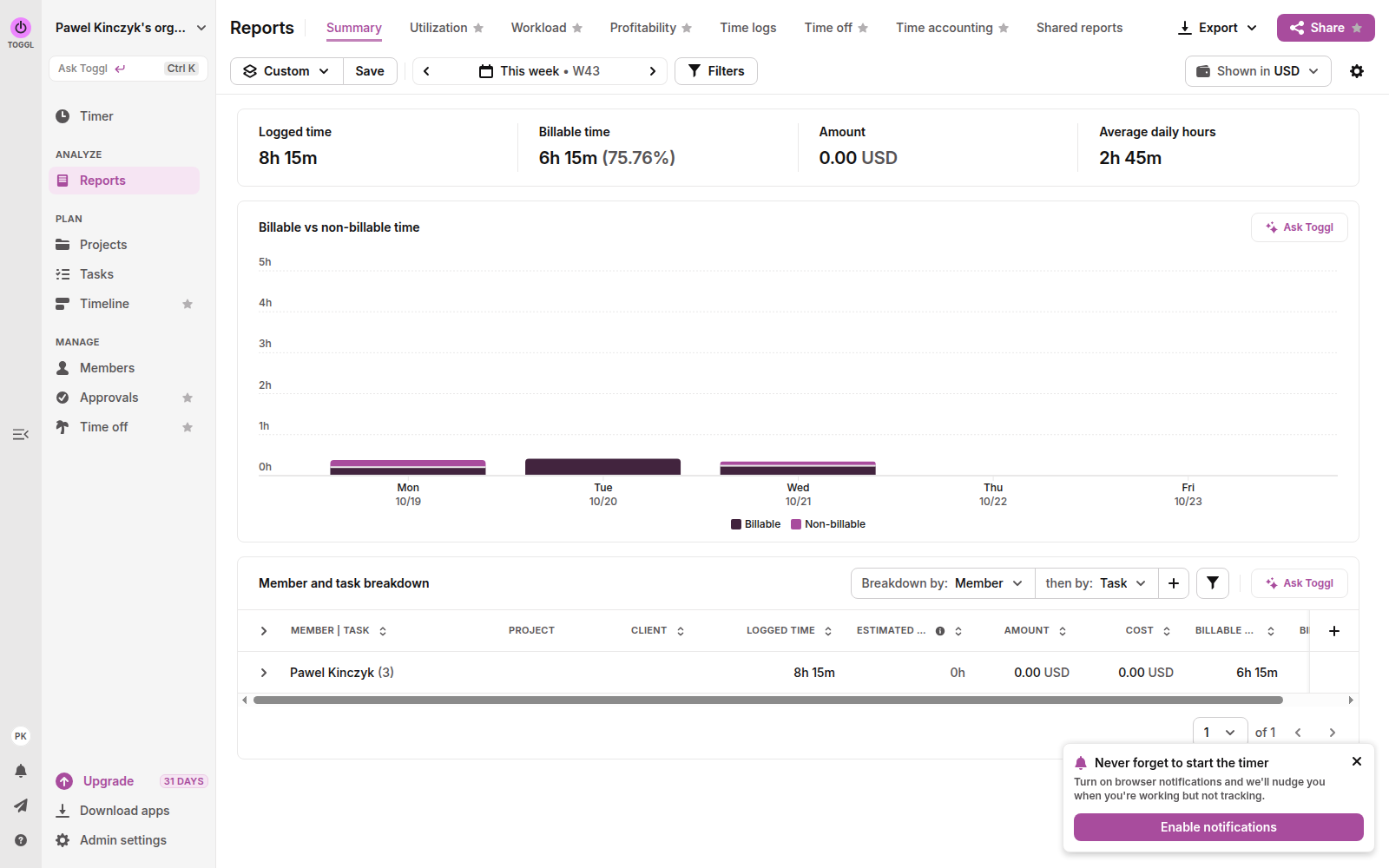
Task: Close the timer notification popup
Action: [x=1357, y=761]
